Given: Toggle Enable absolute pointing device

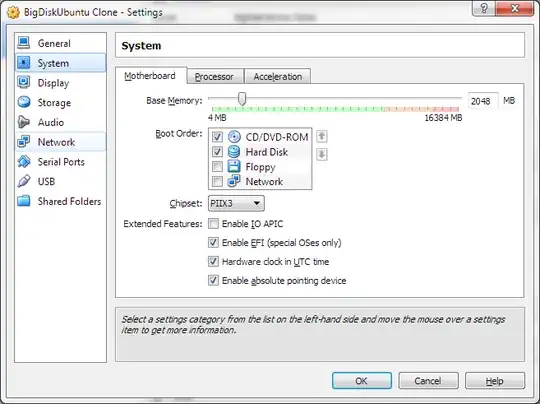Looking at the screenshot, I should [213, 280].
